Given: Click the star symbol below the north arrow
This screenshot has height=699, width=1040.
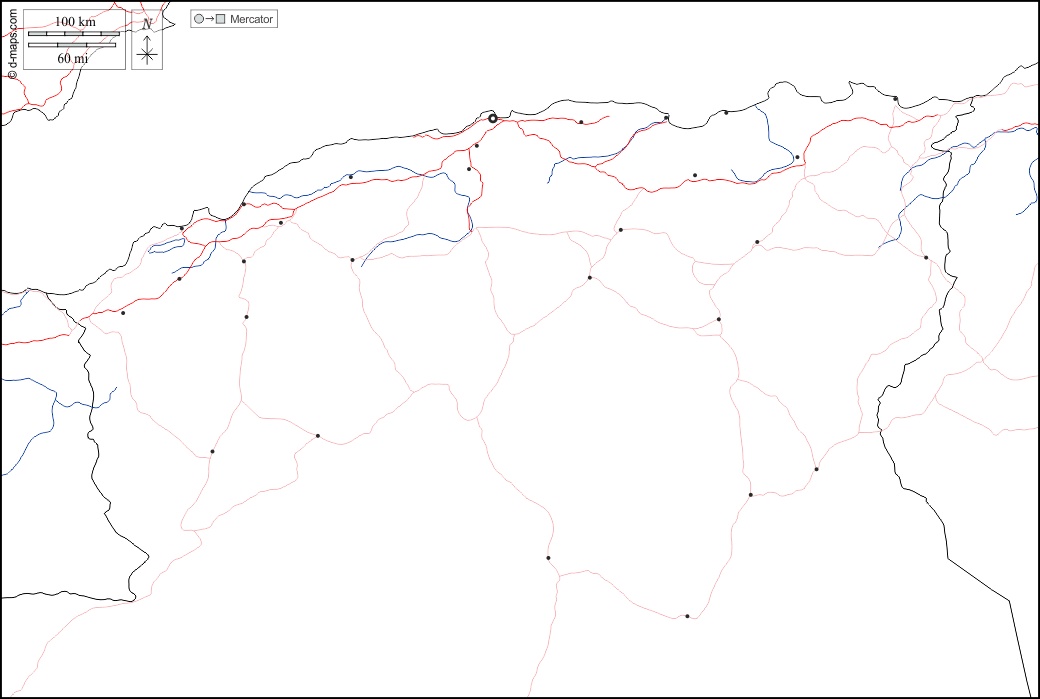Looking at the screenshot, I should click(147, 56).
